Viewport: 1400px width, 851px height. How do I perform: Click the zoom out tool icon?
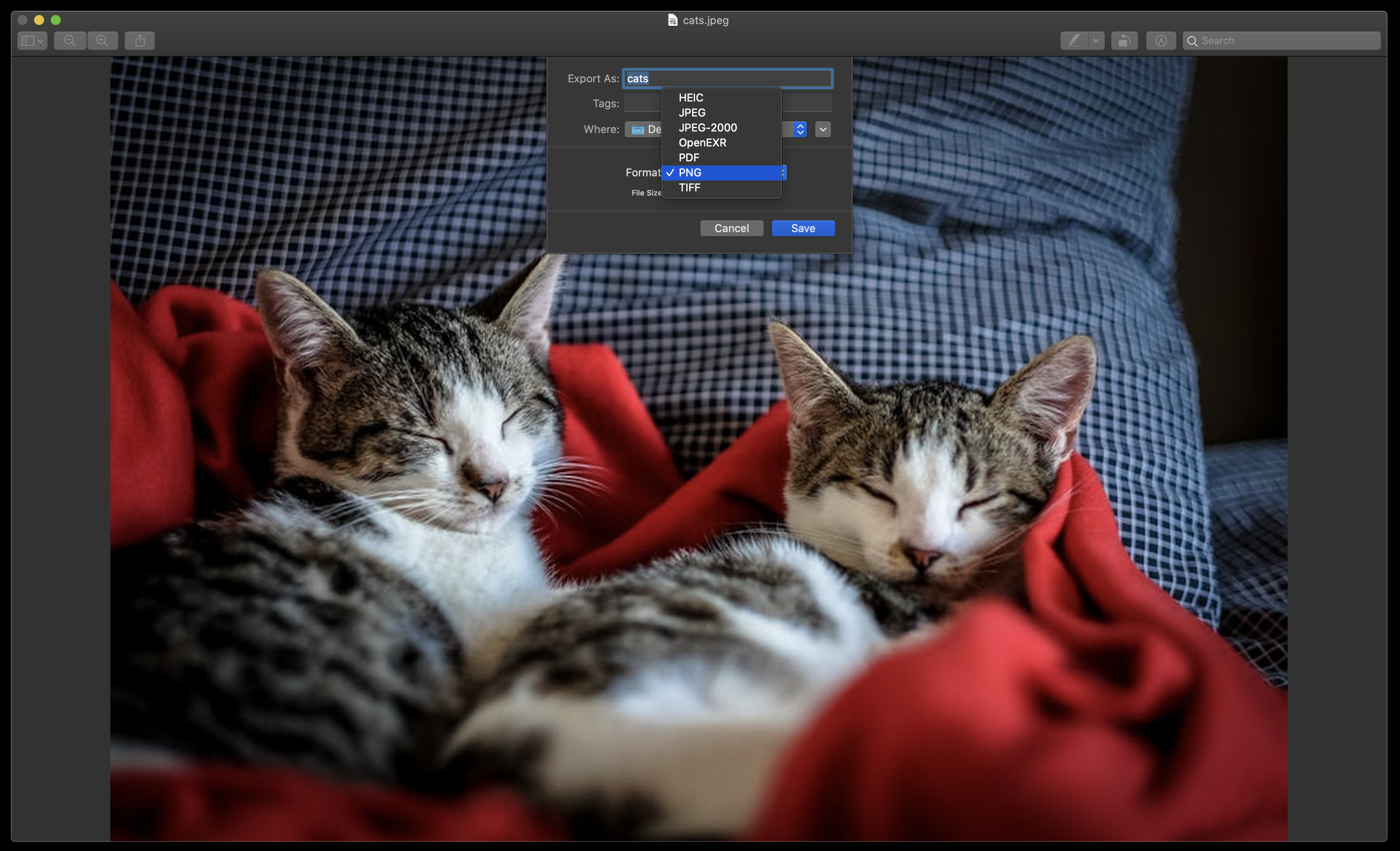pos(69,40)
